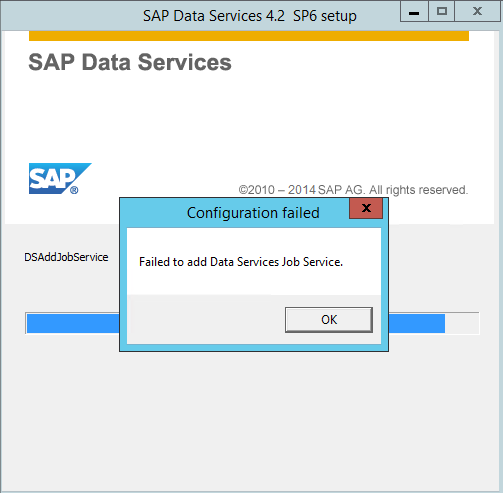The image size is (503, 493).
Task: Click OK in the Configuration failed dialog
Action: [329, 320]
